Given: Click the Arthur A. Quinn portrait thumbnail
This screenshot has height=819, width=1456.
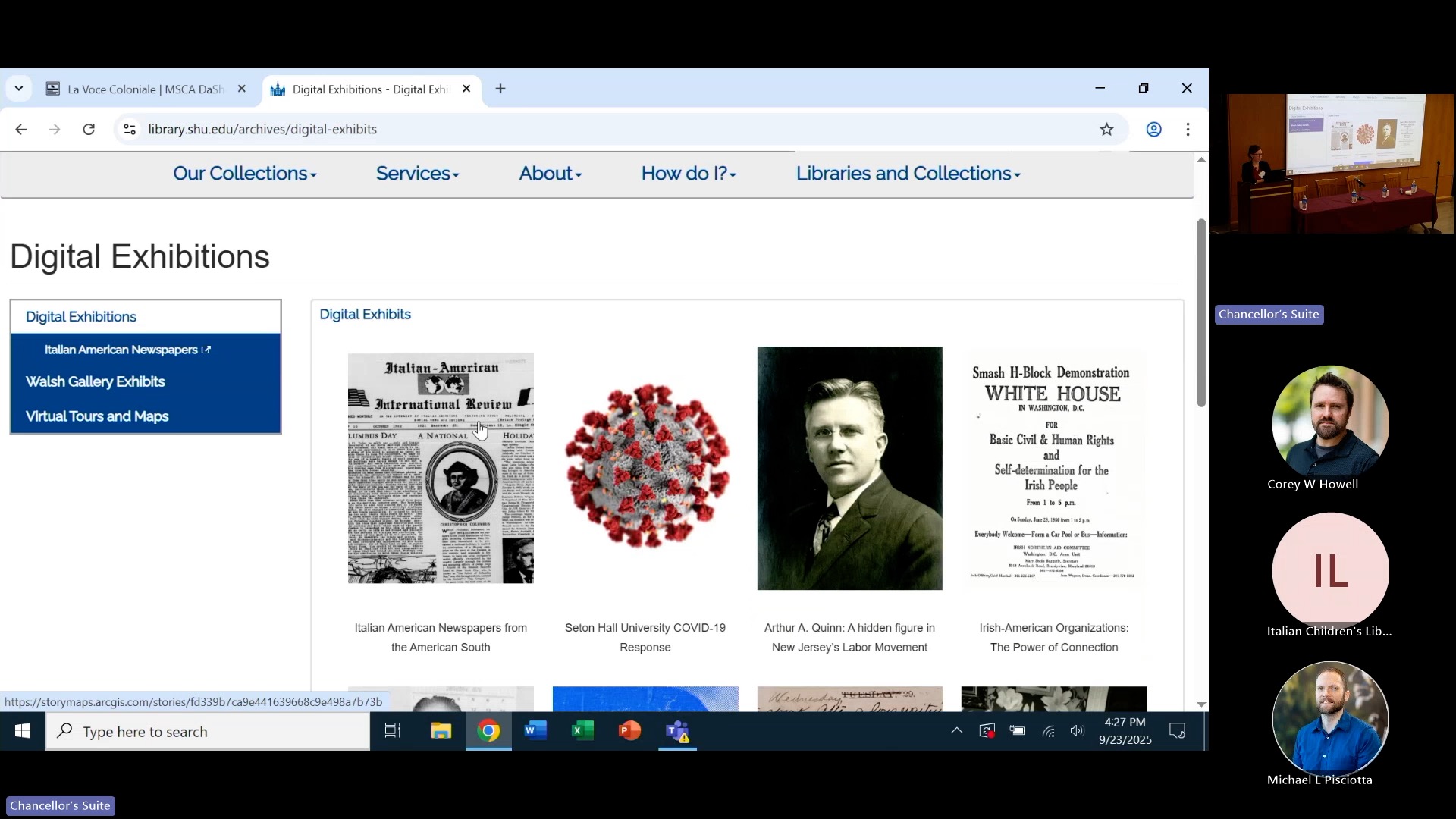Looking at the screenshot, I should [x=849, y=468].
